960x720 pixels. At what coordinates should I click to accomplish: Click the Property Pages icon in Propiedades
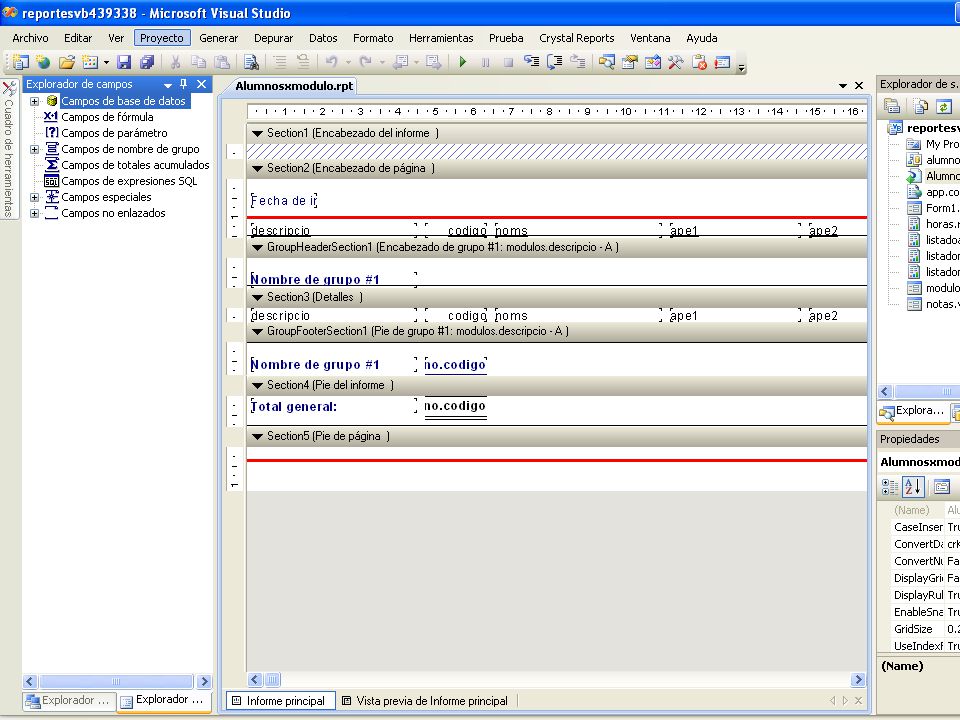pyautogui.click(x=942, y=487)
